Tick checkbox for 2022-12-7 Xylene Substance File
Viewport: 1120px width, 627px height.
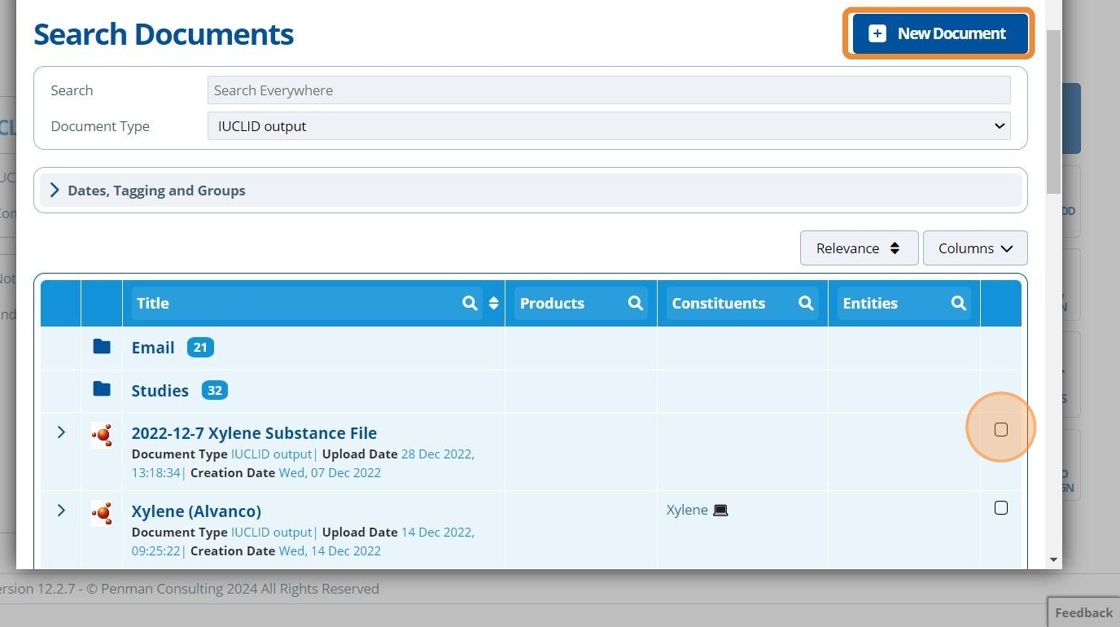click(x=1001, y=429)
